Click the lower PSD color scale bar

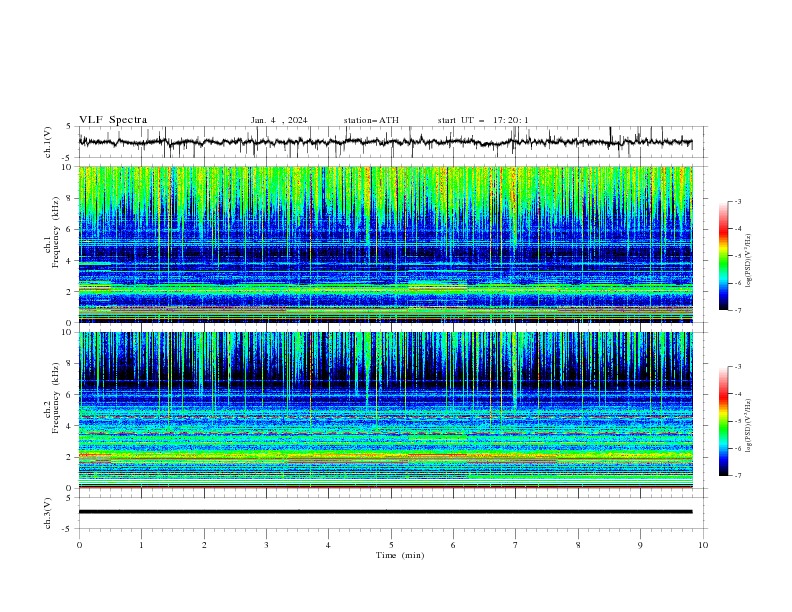(x=723, y=421)
